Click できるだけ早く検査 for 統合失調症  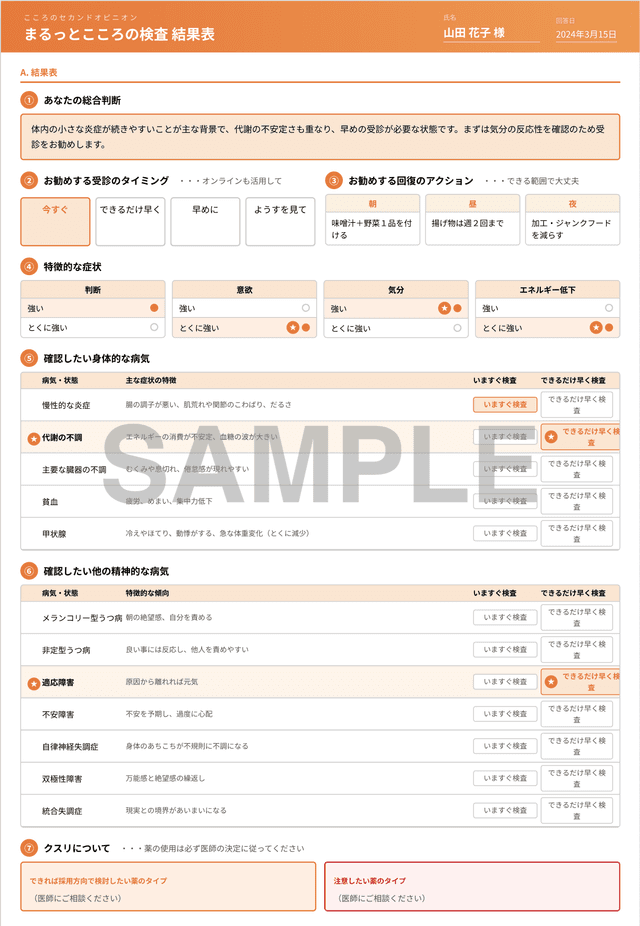tap(577, 810)
